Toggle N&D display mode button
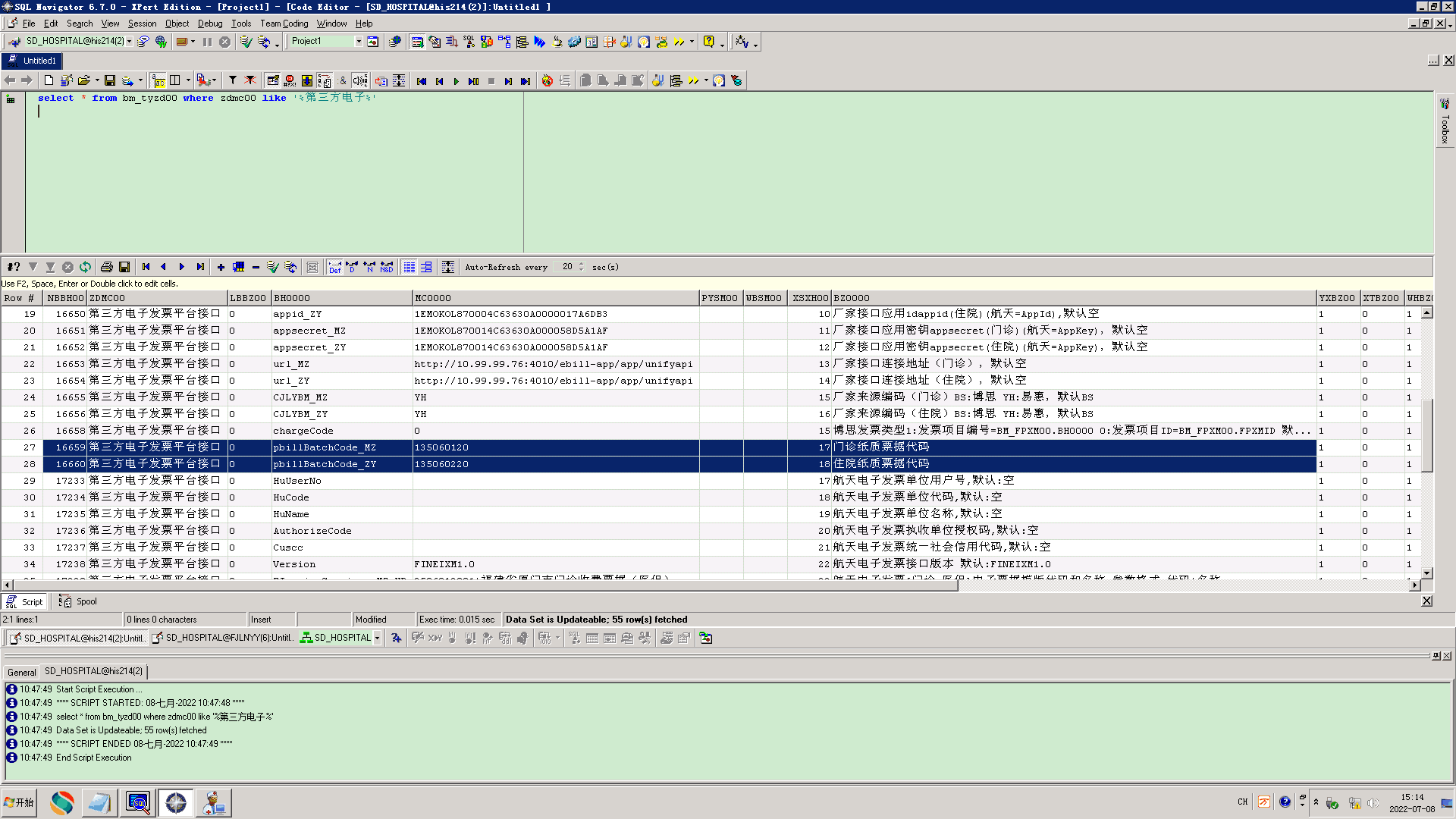1456x819 pixels. pos(387,267)
